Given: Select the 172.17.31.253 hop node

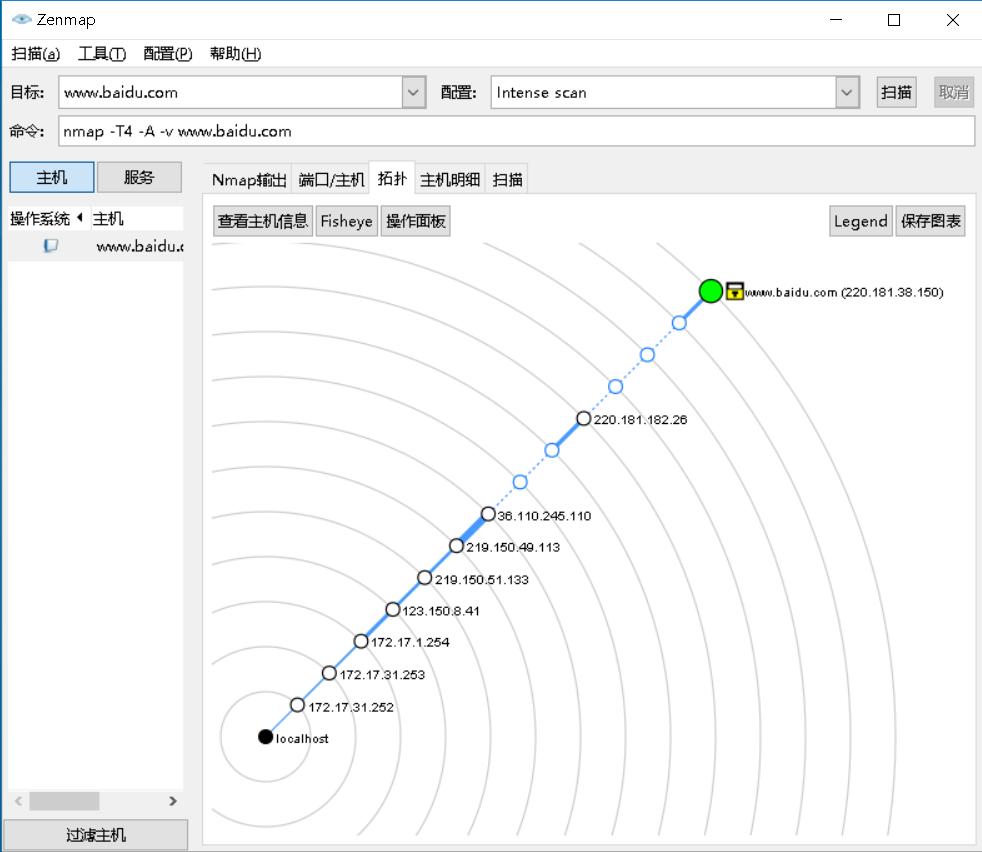Looking at the screenshot, I should [329, 673].
